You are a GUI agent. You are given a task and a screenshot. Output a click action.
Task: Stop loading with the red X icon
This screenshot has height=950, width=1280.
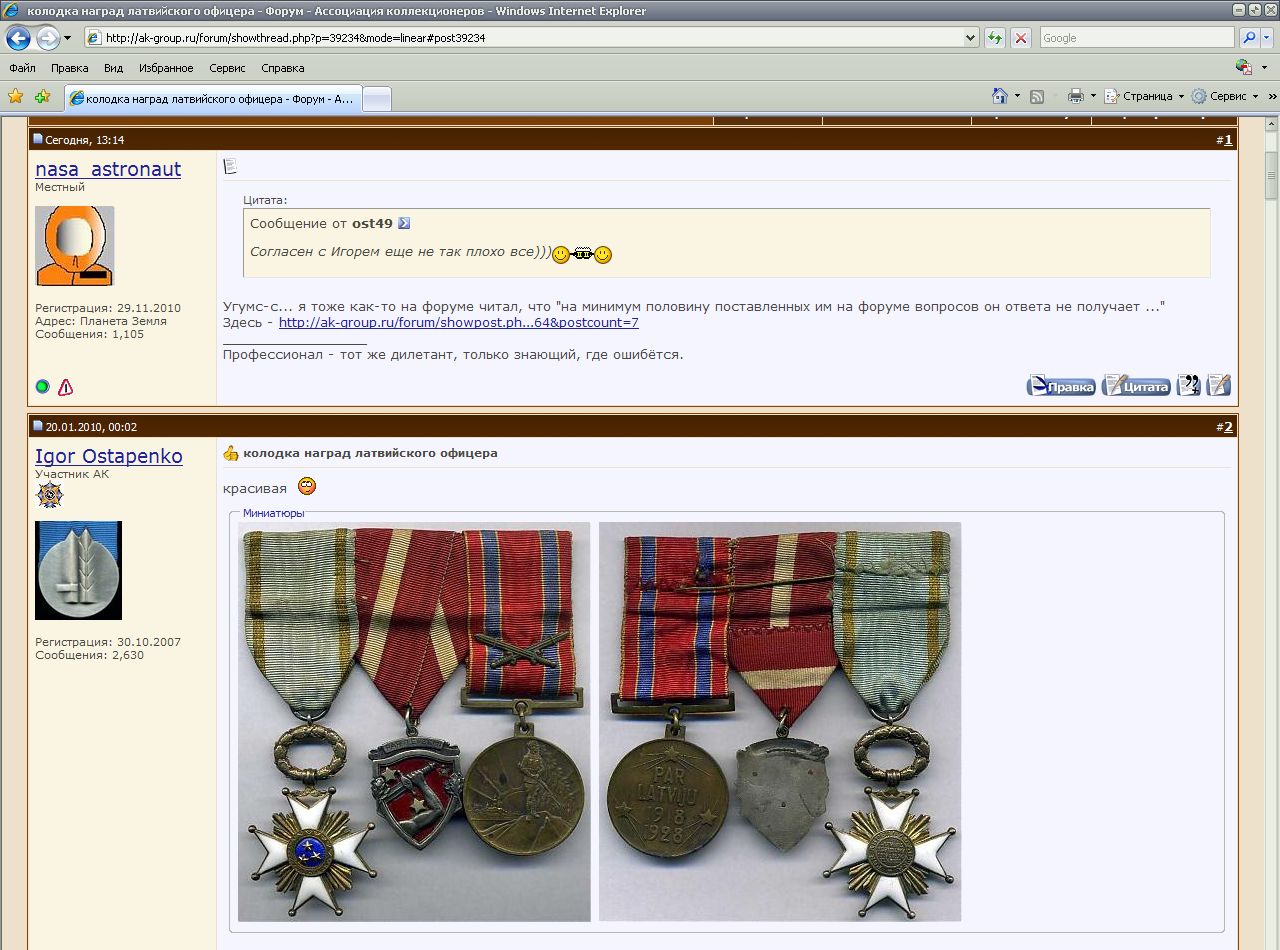[1021, 38]
